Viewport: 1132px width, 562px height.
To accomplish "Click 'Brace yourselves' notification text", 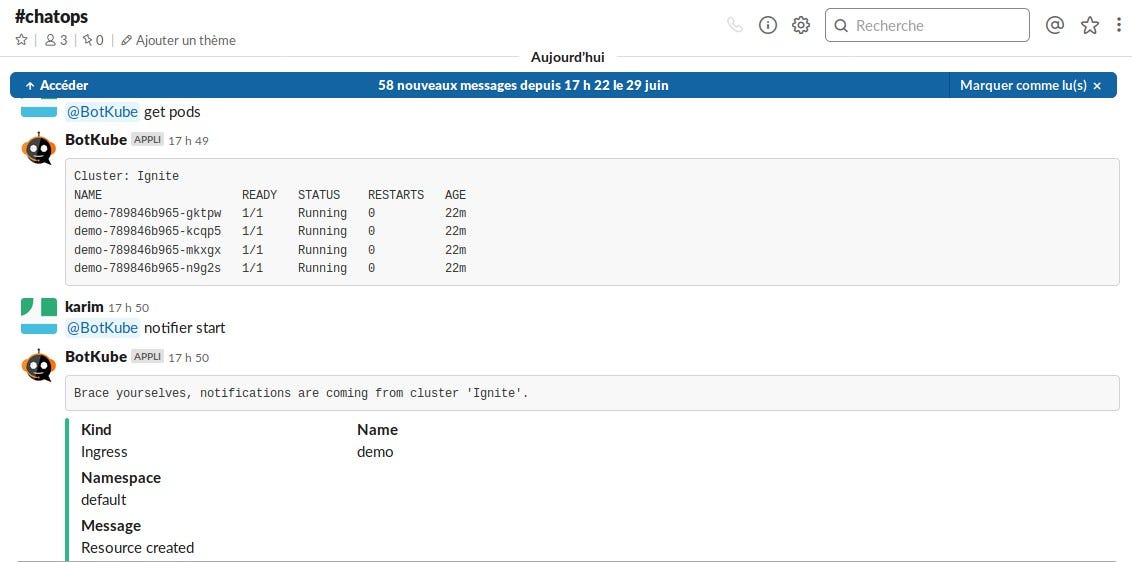I will click(301, 393).
